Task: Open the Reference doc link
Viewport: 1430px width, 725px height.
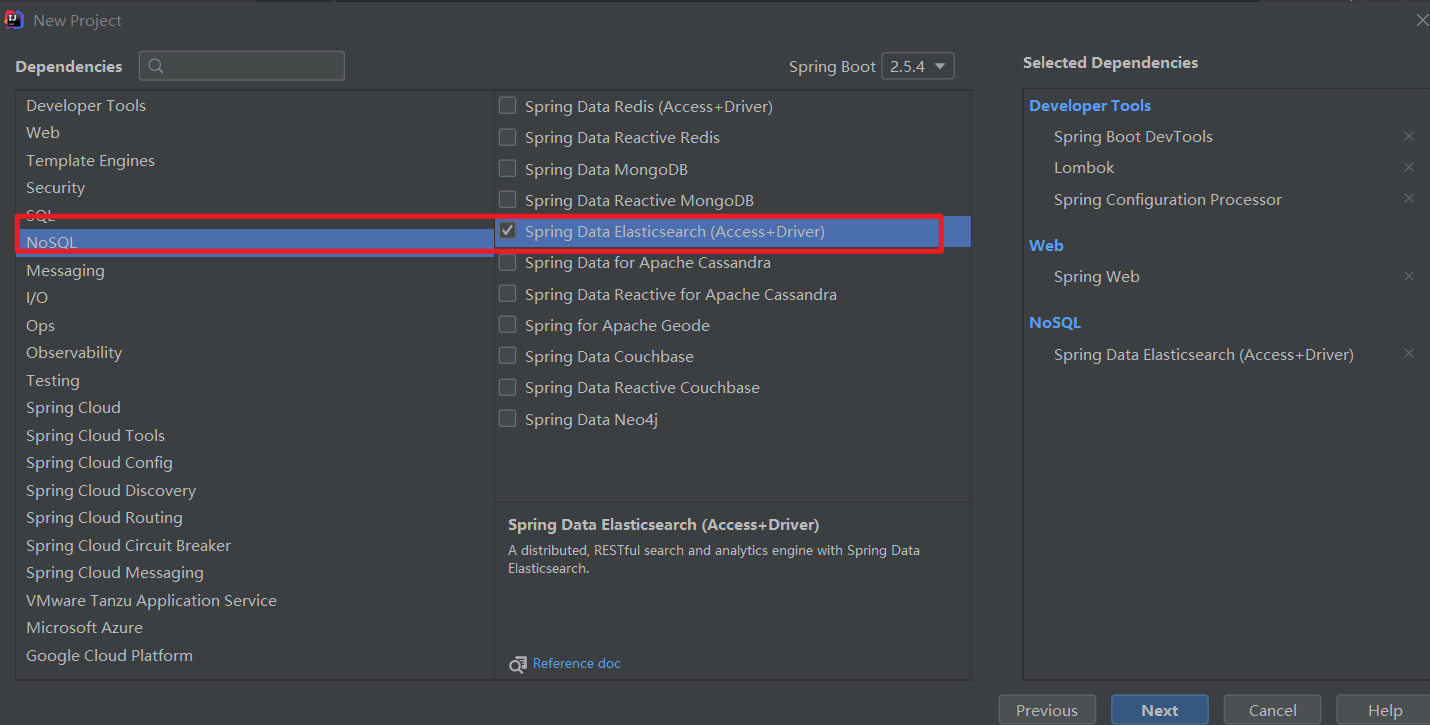Action: point(577,664)
